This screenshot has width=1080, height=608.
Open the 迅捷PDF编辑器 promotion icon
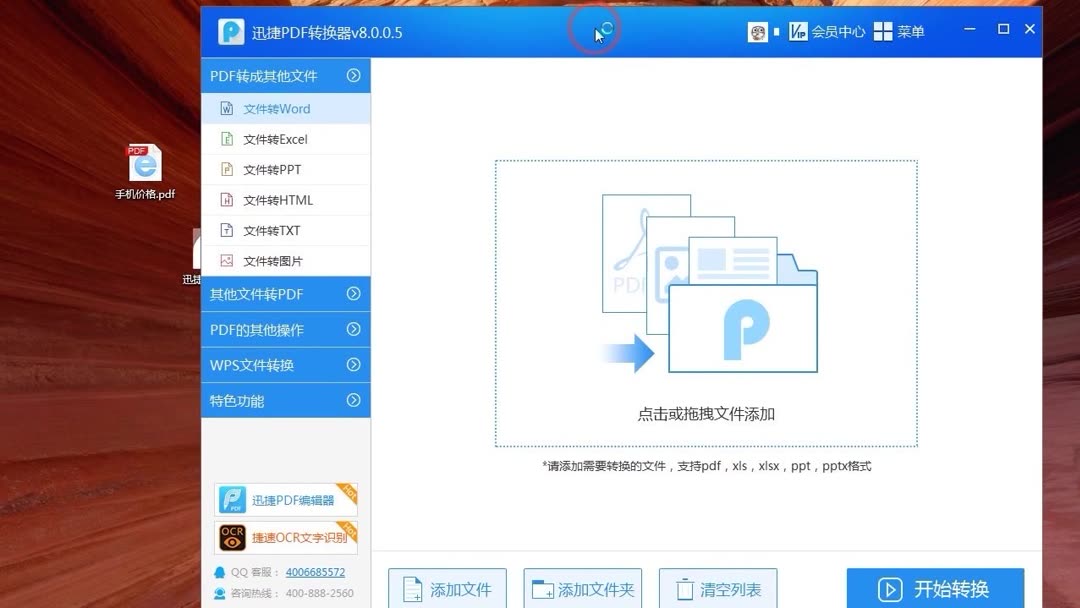click(x=231, y=499)
